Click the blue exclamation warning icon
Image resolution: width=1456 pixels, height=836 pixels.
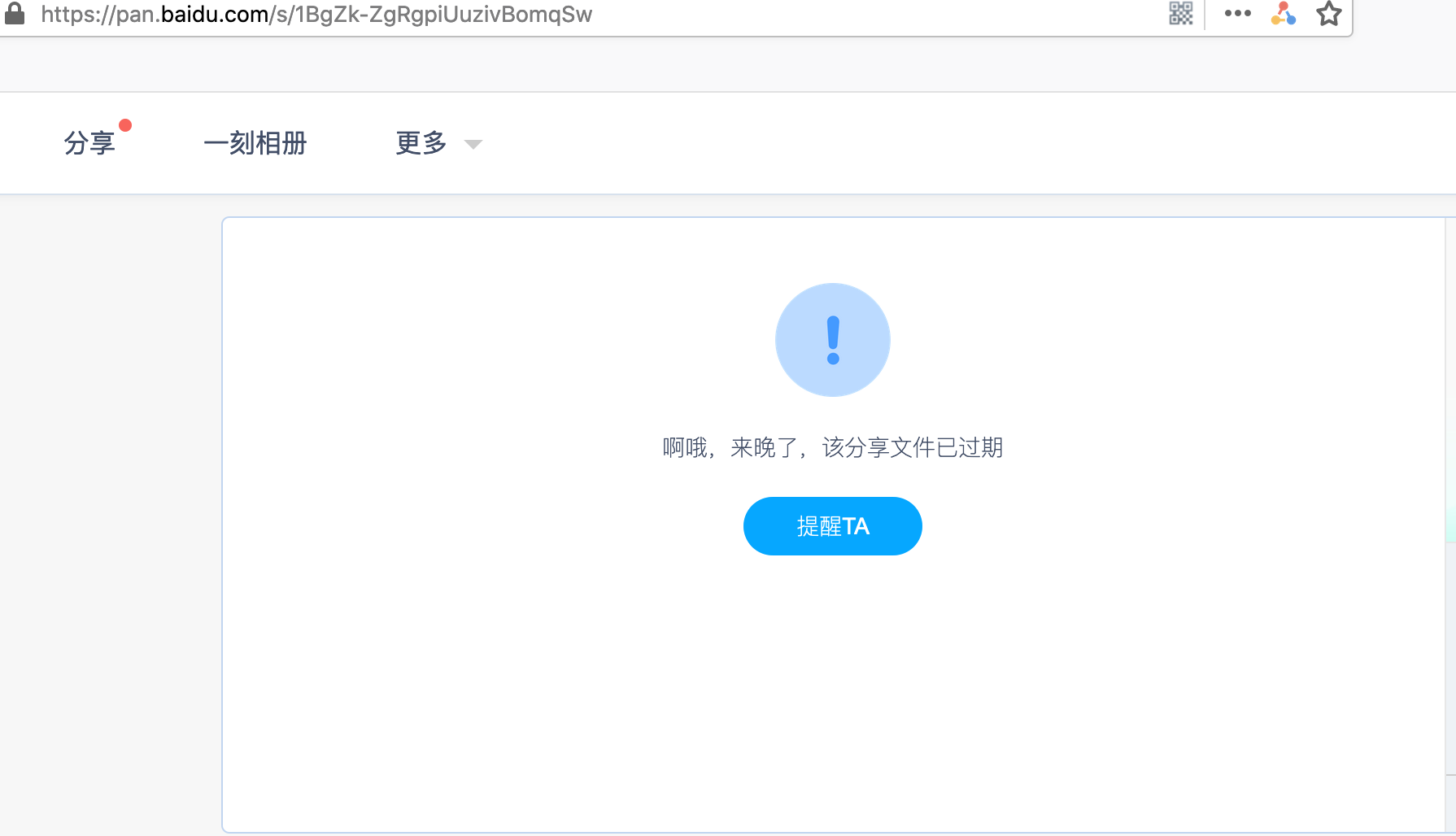tap(833, 340)
